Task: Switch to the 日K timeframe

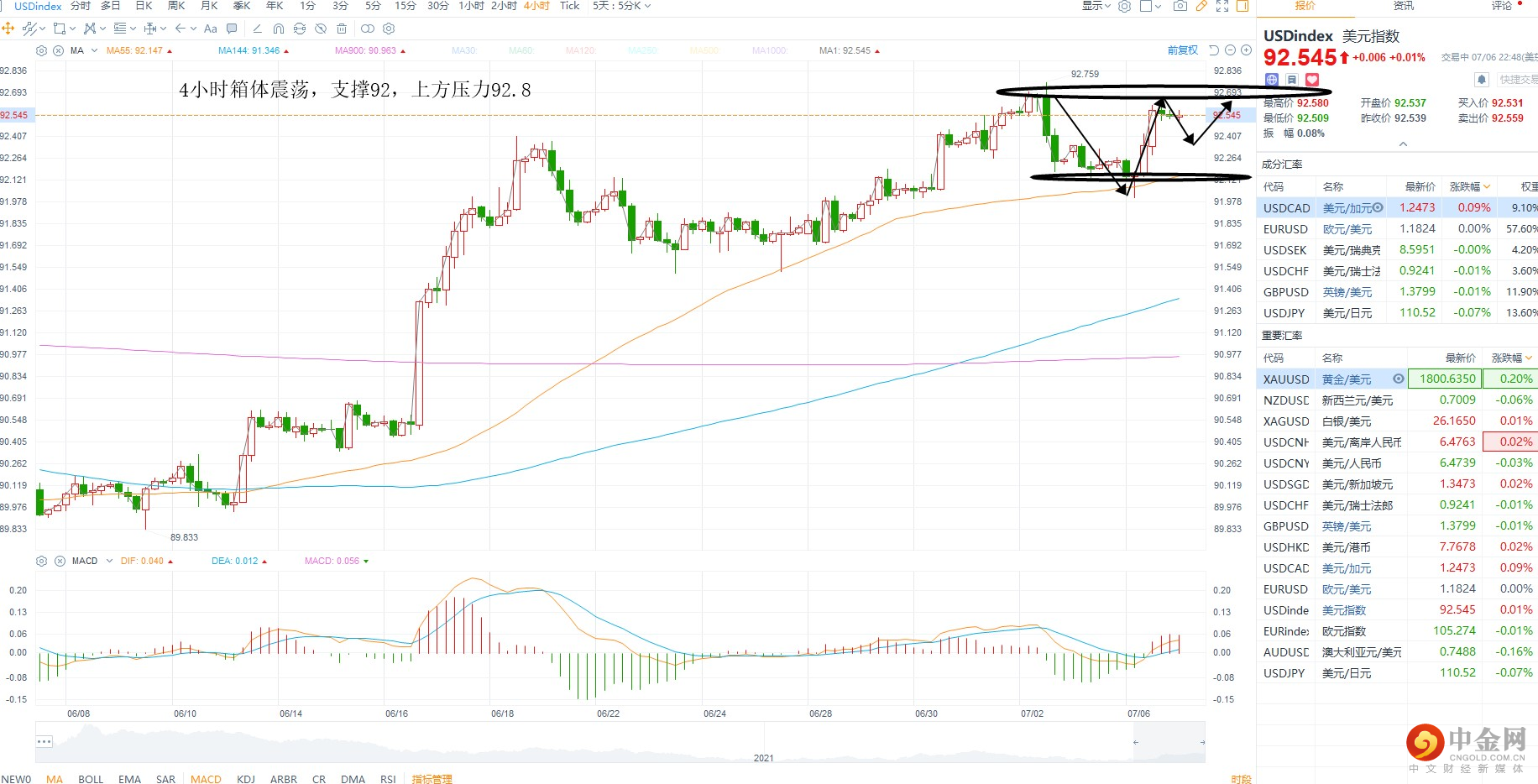Action: pyautogui.click(x=144, y=6)
